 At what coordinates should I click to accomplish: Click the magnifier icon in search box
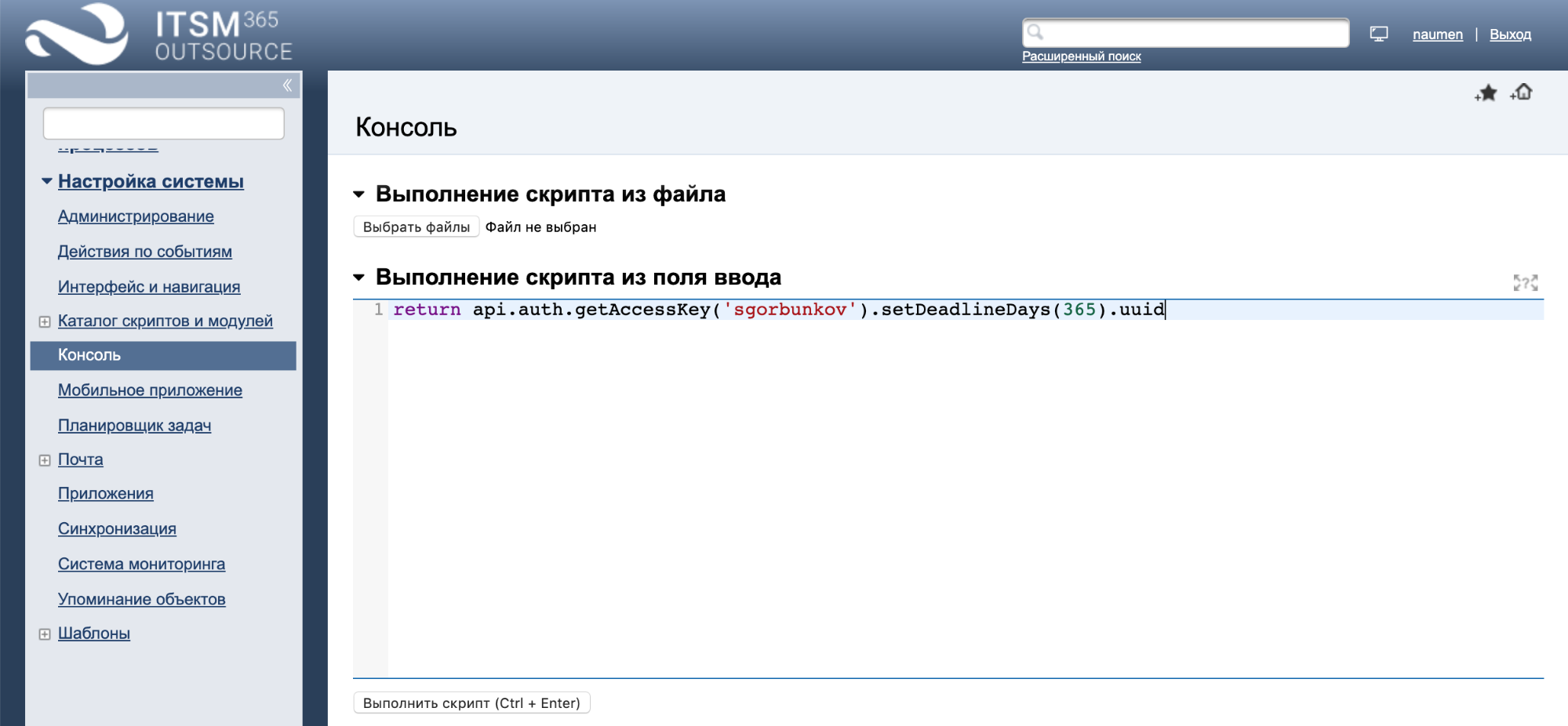click(x=1035, y=32)
